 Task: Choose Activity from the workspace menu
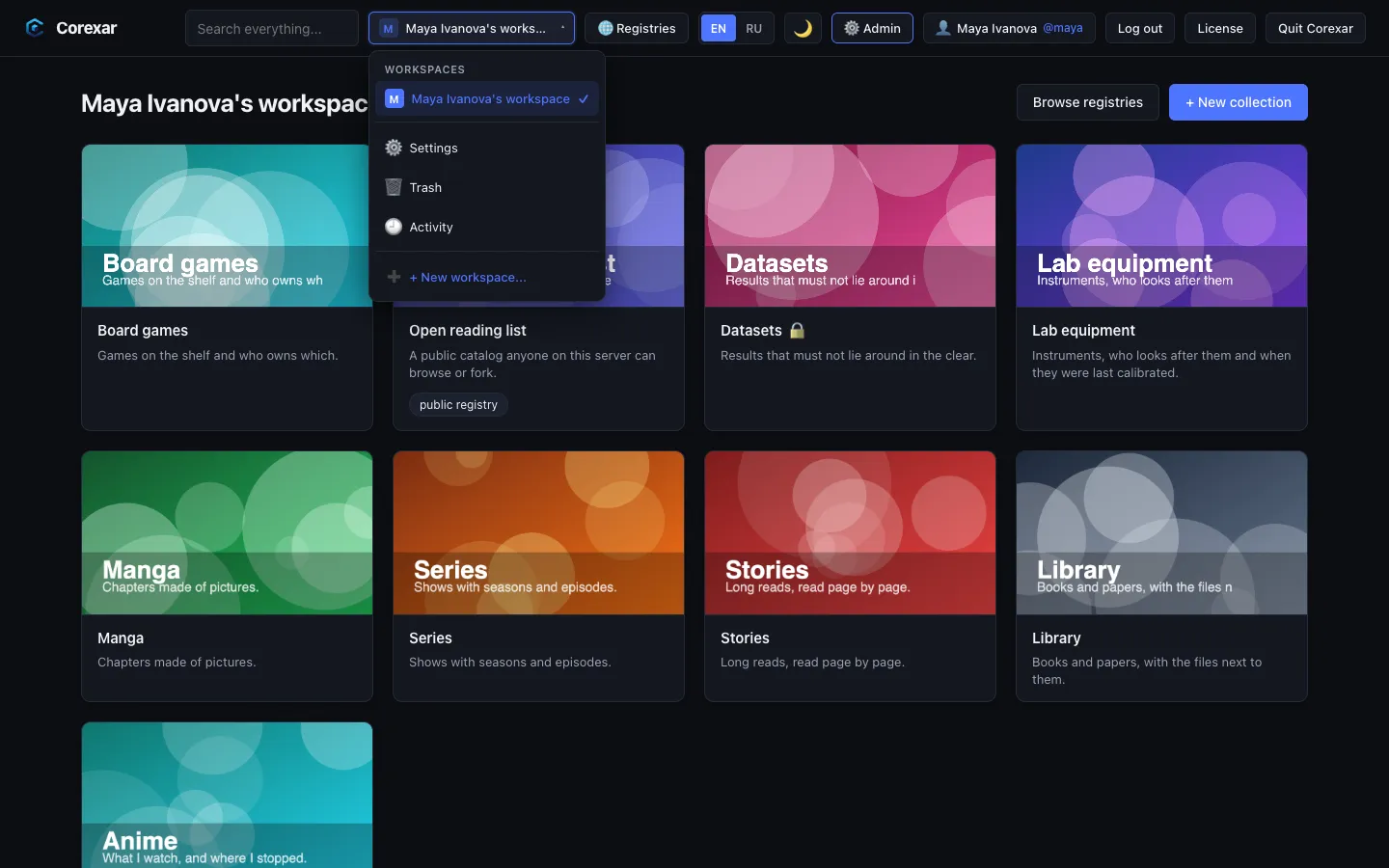pyautogui.click(x=487, y=228)
